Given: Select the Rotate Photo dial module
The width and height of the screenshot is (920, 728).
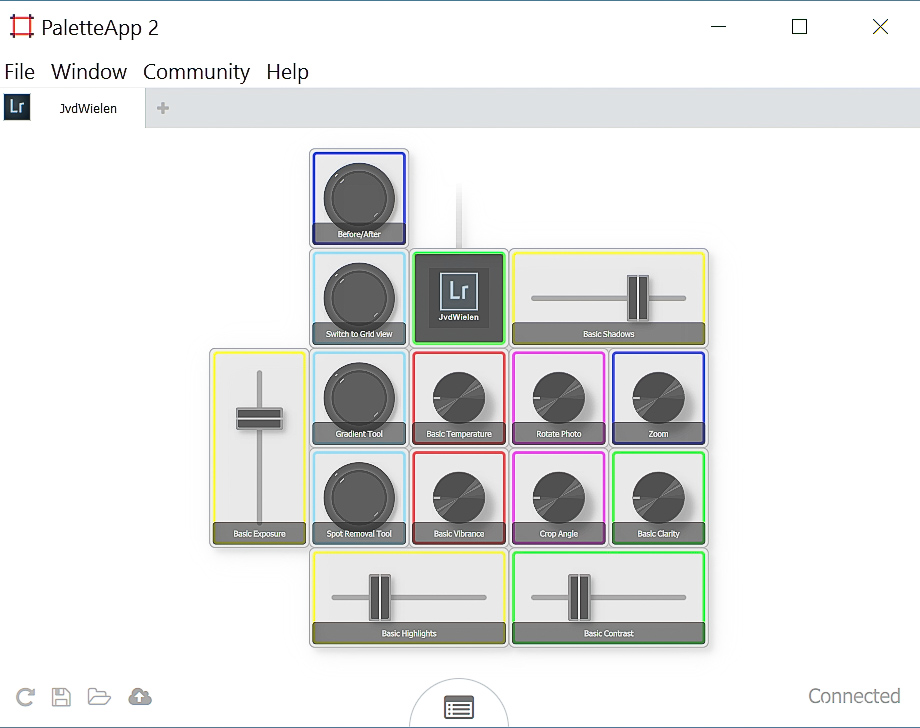Looking at the screenshot, I should (559, 397).
